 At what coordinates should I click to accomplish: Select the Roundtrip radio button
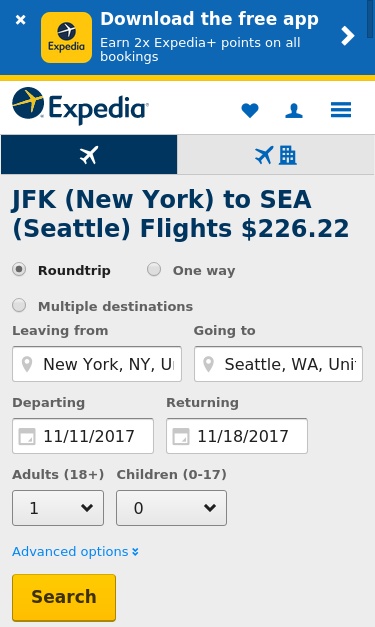(x=19, y=270)
